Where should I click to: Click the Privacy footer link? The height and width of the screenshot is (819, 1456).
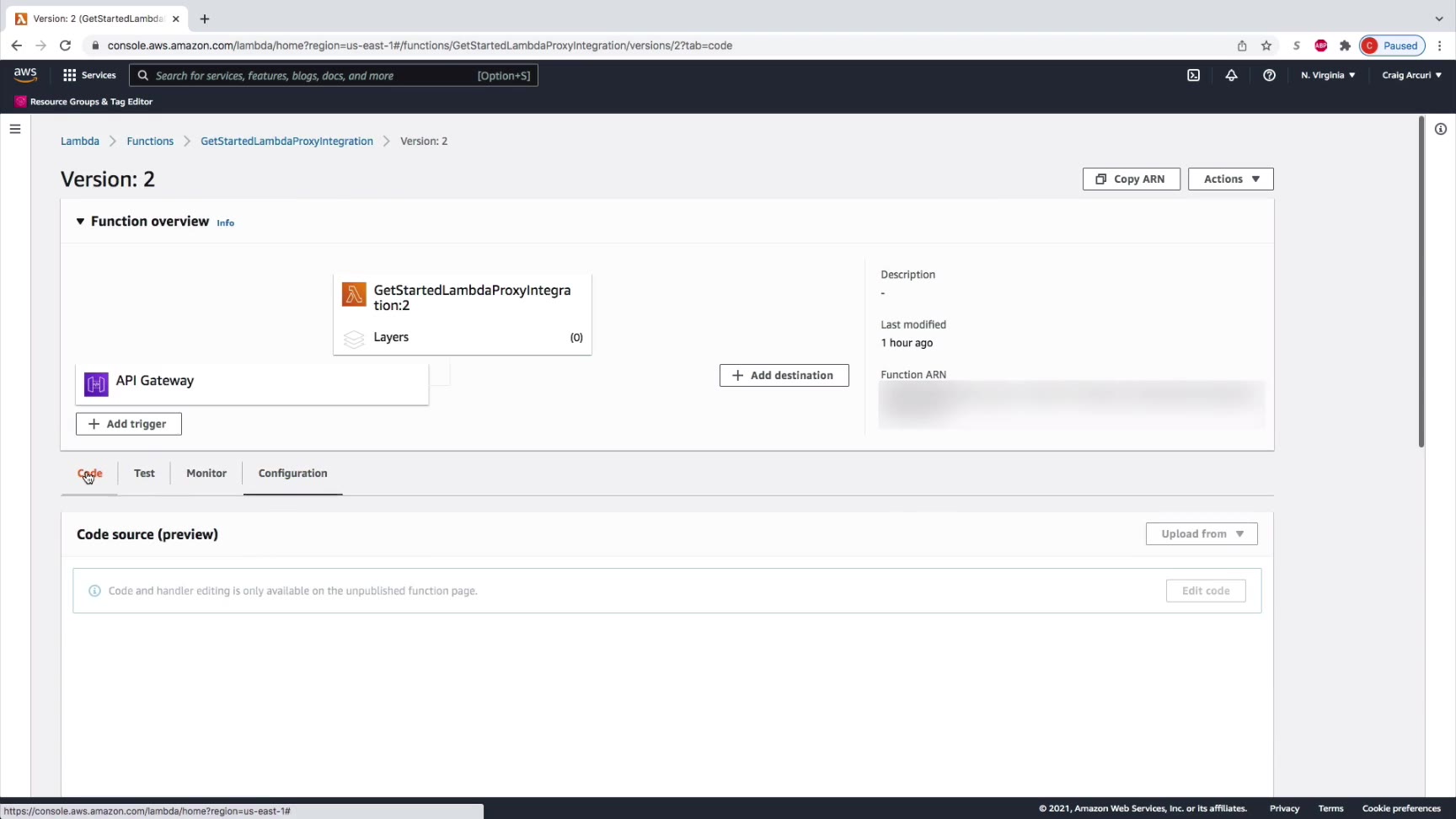pyautogui.click(x=1285, y=808)
